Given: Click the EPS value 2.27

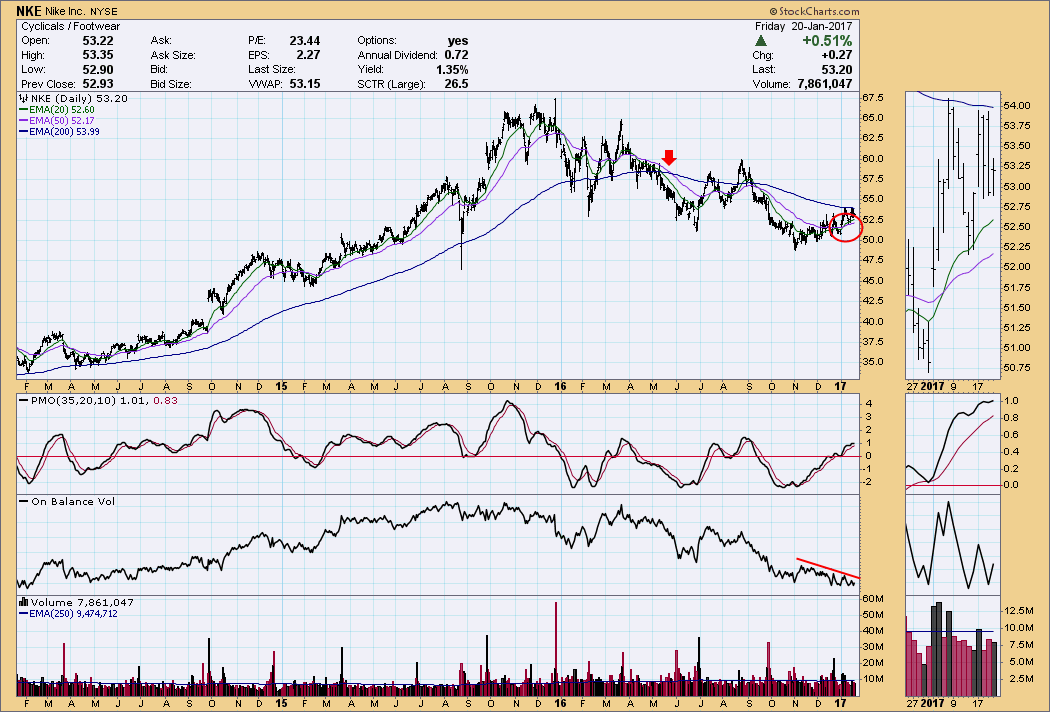Looking at the screenshot, I should (x=308, y=55).
